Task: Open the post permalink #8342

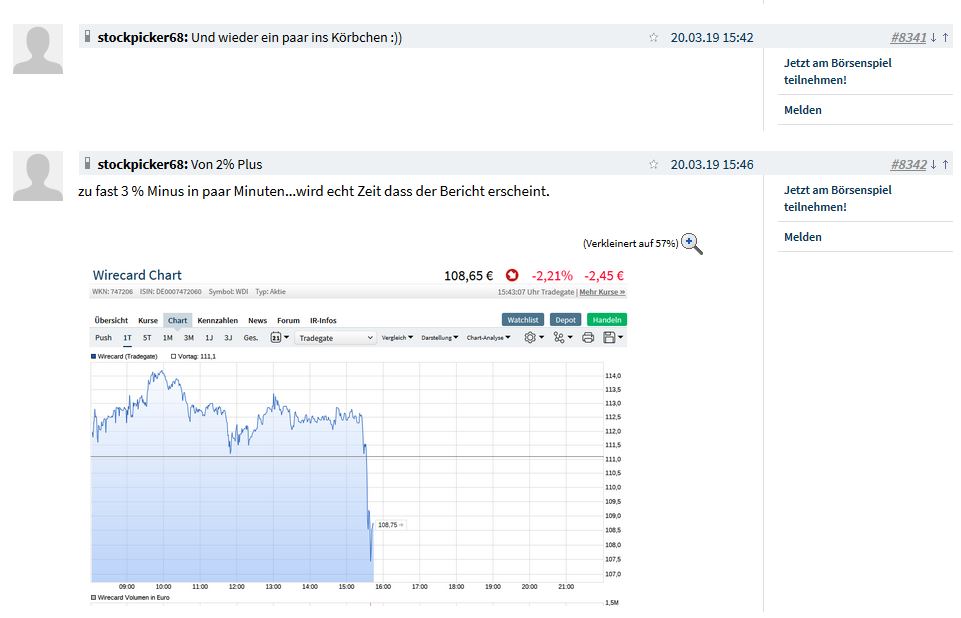Action: click(908, 165)
